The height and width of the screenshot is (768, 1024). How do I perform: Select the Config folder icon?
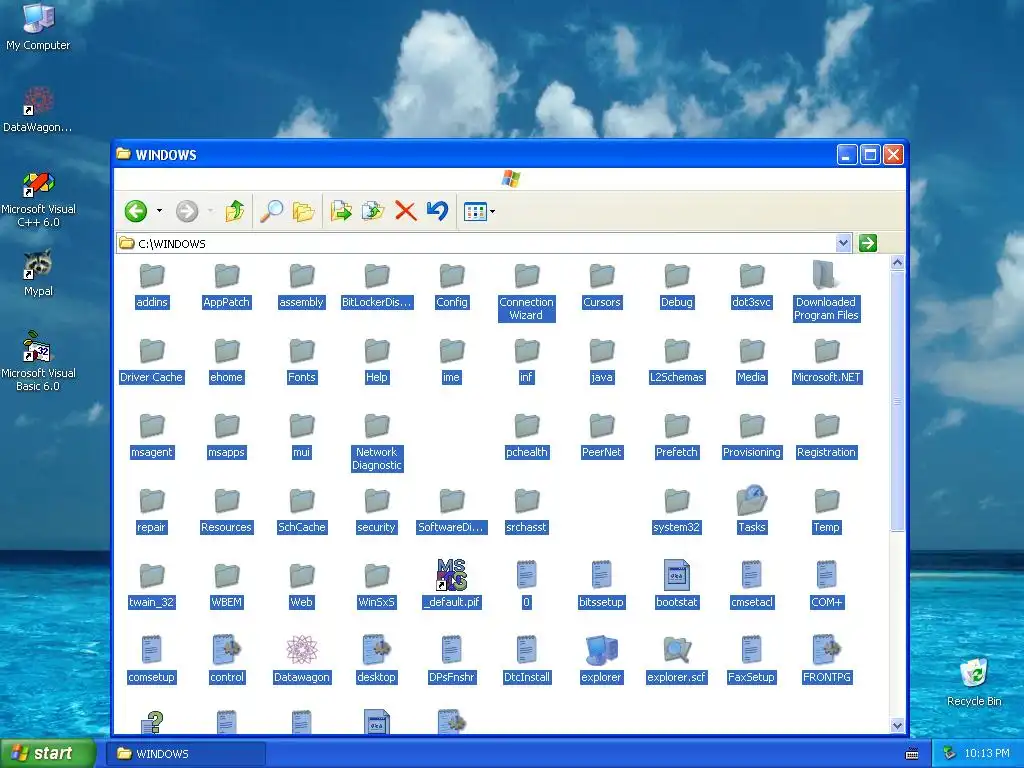tap(452, 276)
